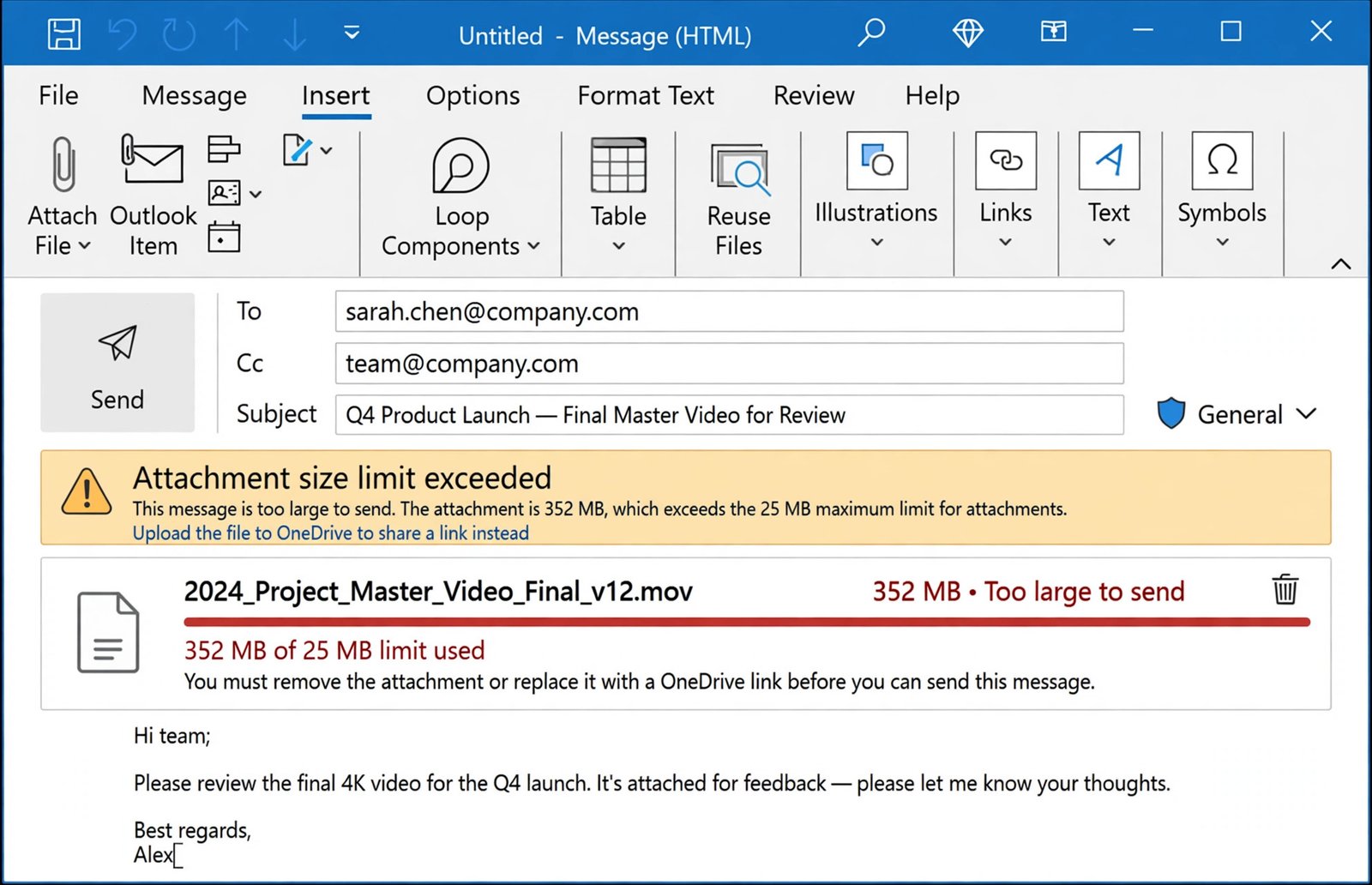The image size is (1372, 885).
Task: Click "352 MB • Too large to send" text
Action: click(x=1028, y=591)
